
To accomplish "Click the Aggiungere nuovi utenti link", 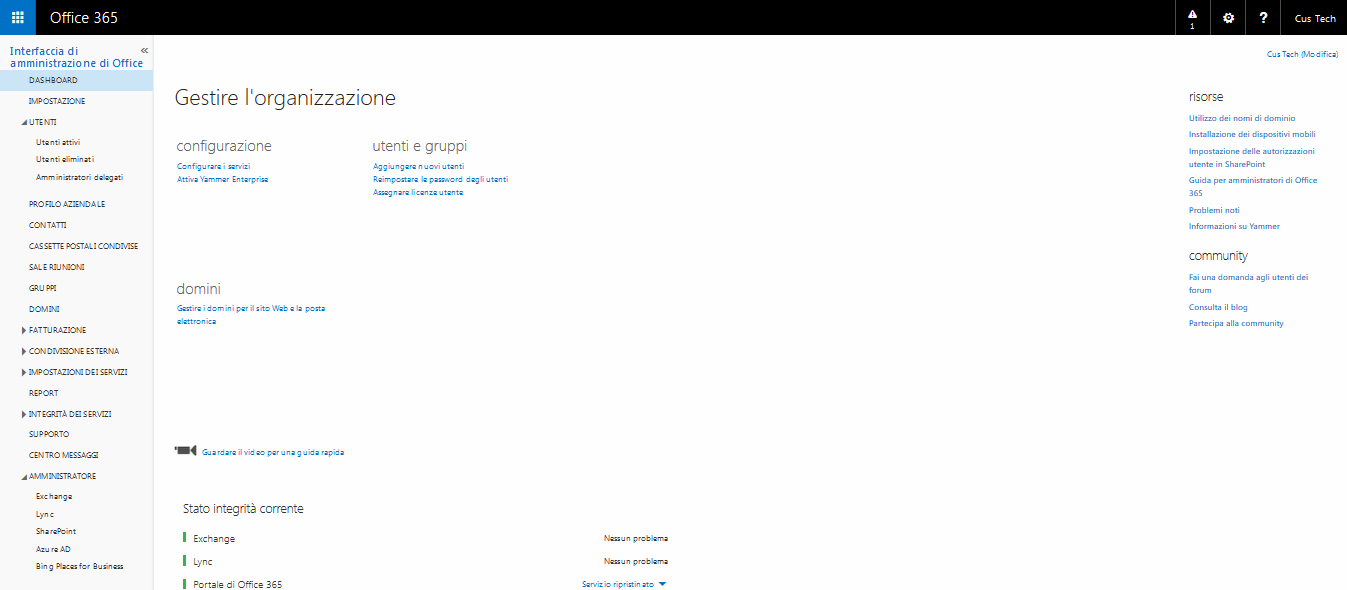I will click(417, 166).
